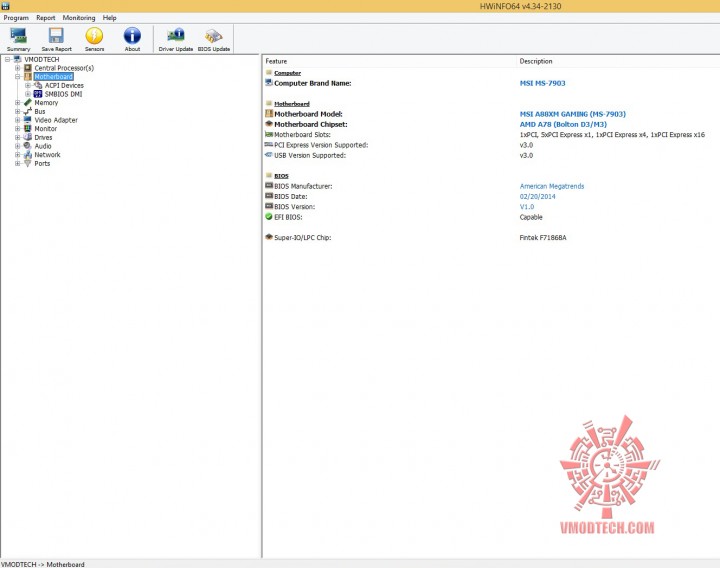Image resolution: width=720 pixels, height=568 pixels.
Task: Click the Ports node icon
Action: [28, 163]
